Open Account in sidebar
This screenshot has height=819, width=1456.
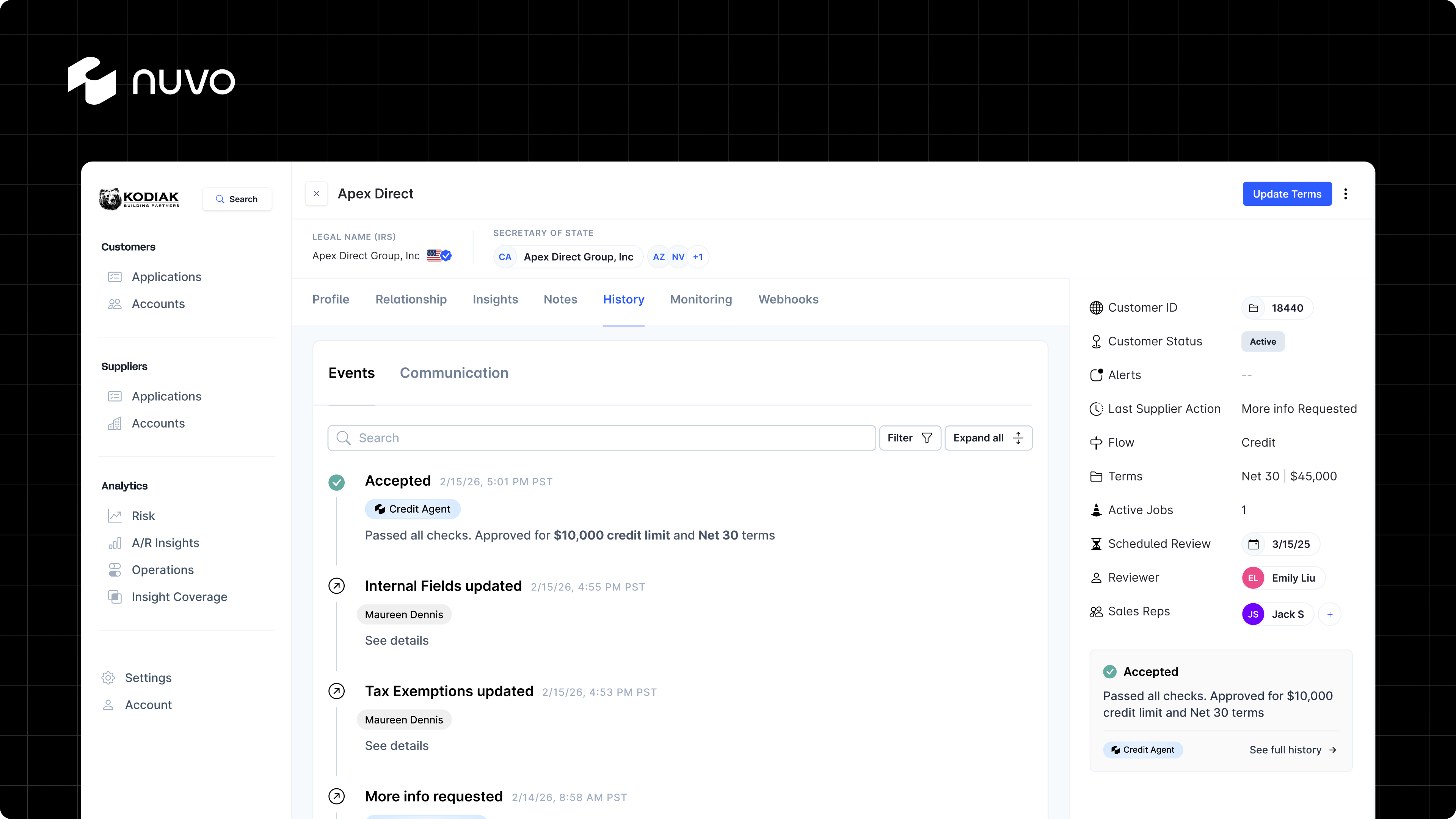[137, 705]
